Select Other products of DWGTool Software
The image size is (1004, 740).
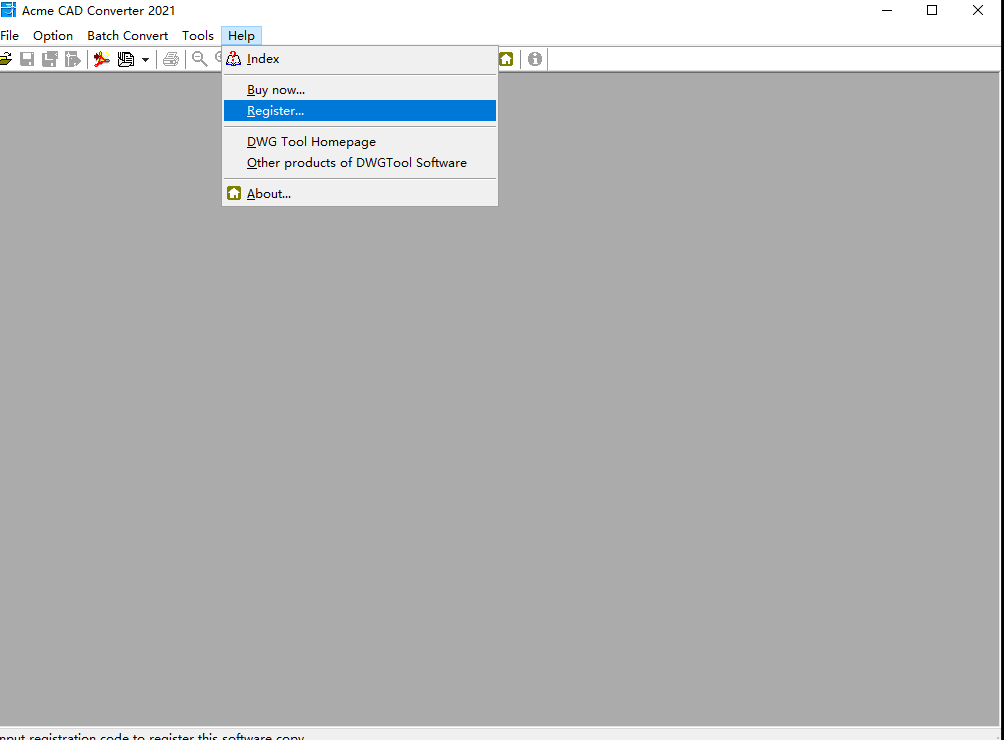360,163
